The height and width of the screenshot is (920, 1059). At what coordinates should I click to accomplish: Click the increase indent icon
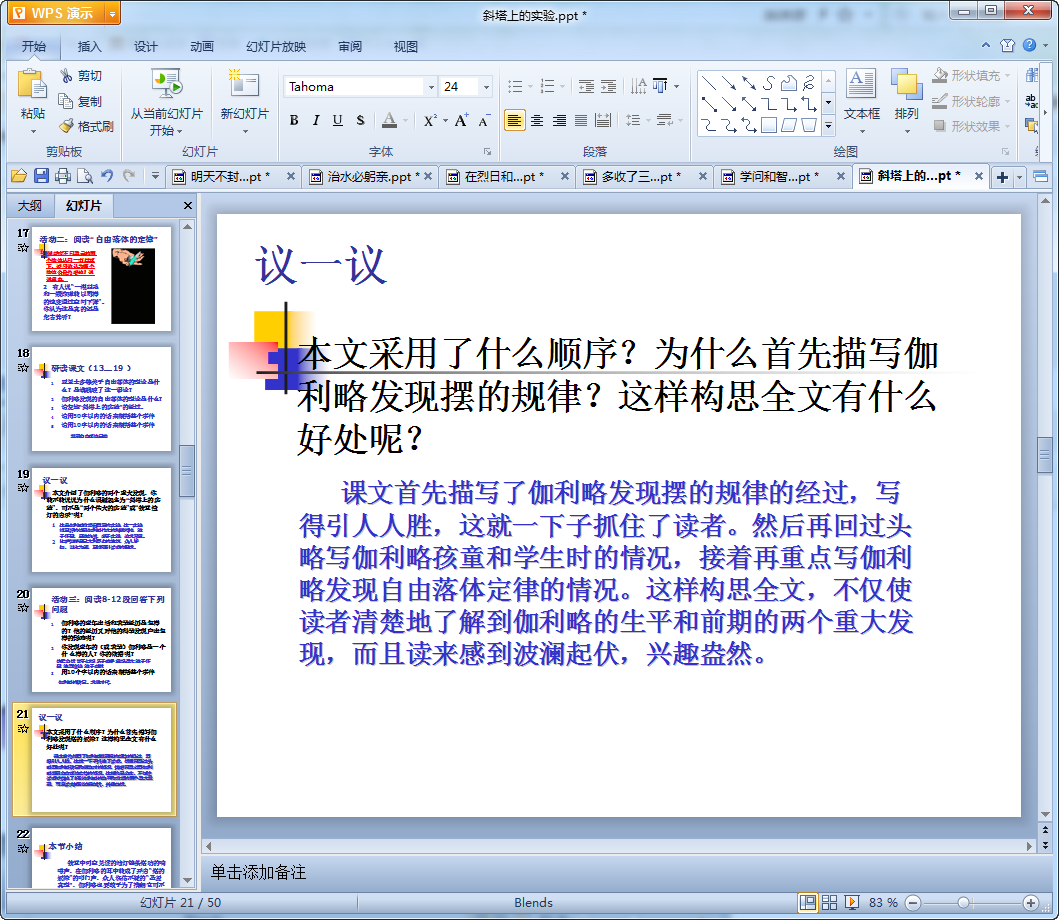pyautogui.click(x=609, y=86)
